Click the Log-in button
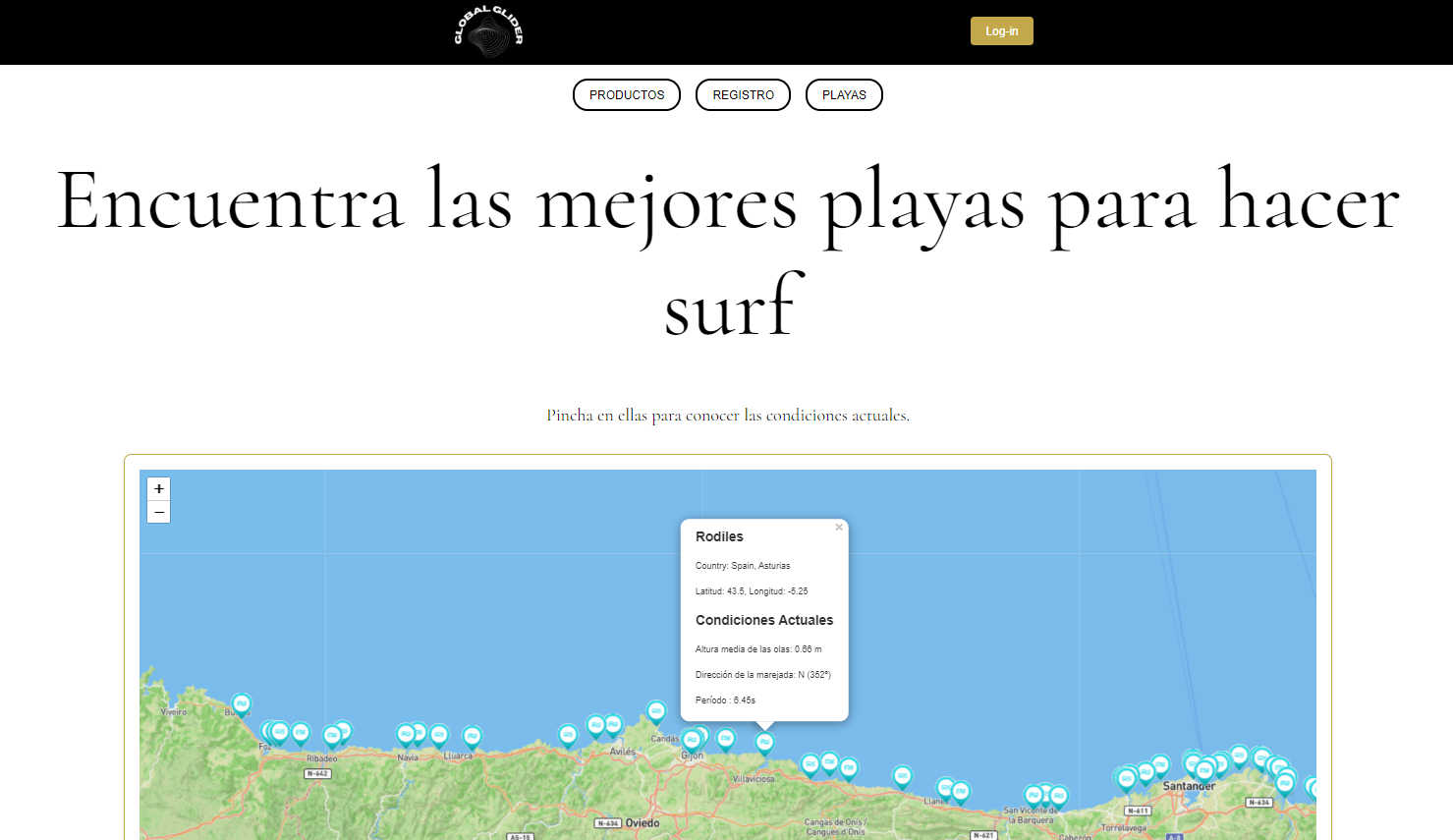Screen dimensions: 1453x840 tap(1002, 31)
